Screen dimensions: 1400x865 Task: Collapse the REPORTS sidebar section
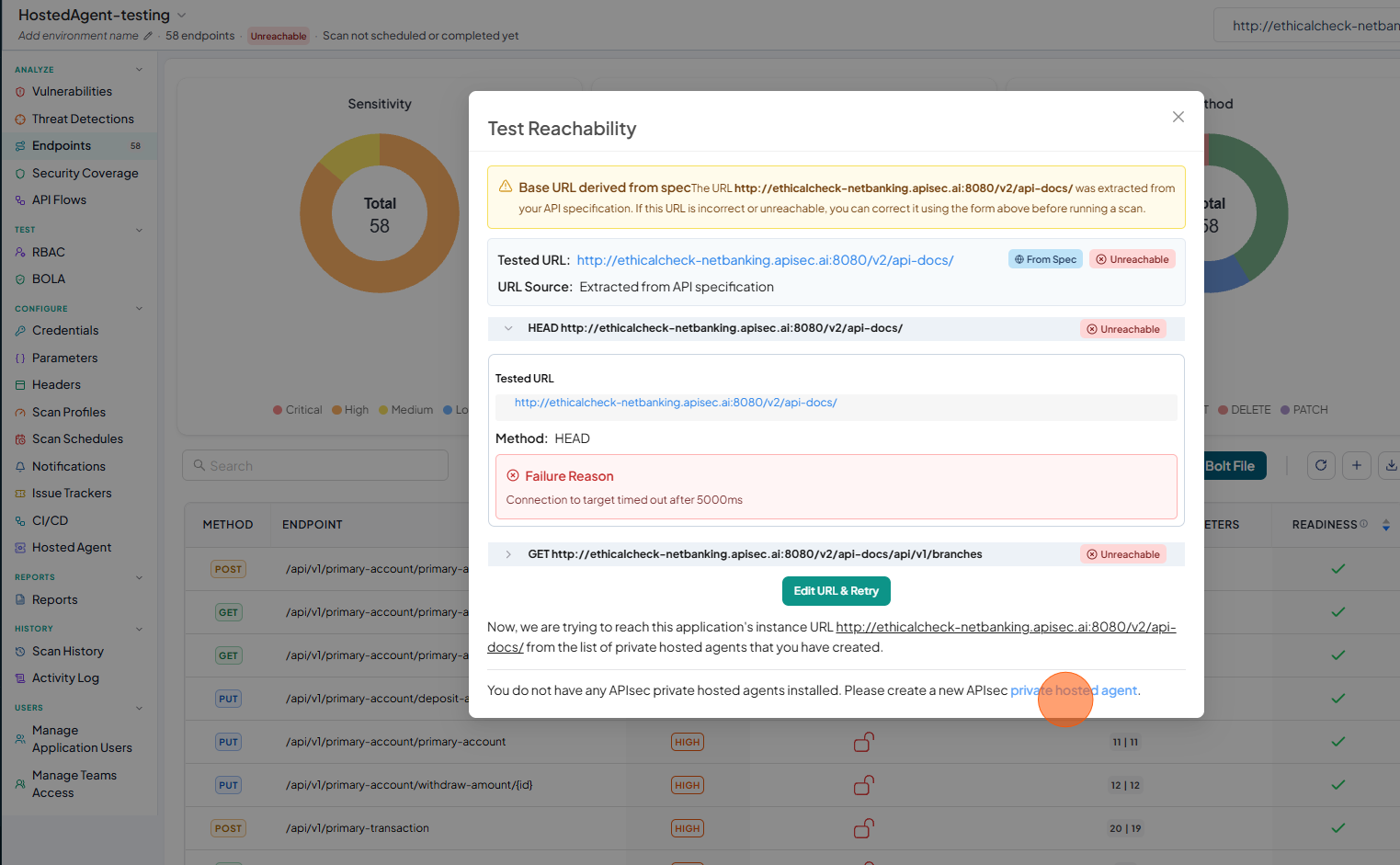[139, 577]
